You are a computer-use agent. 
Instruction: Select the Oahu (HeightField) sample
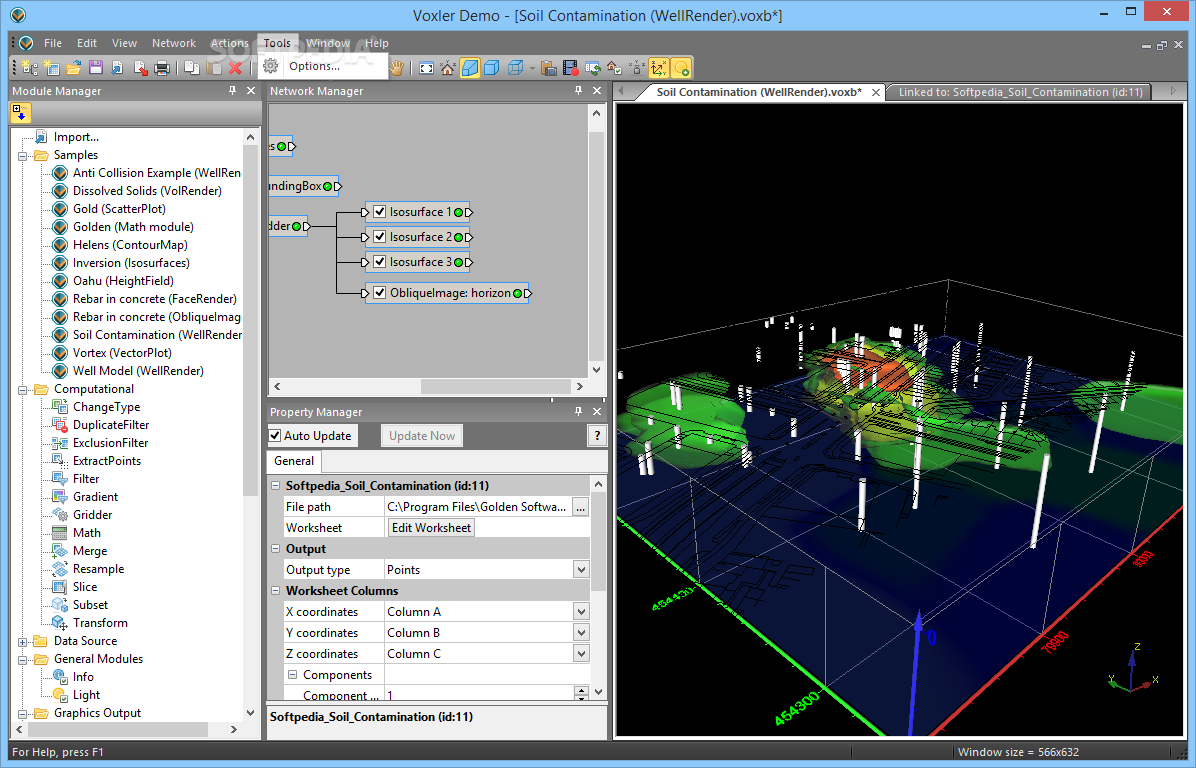tap(123, 281)
